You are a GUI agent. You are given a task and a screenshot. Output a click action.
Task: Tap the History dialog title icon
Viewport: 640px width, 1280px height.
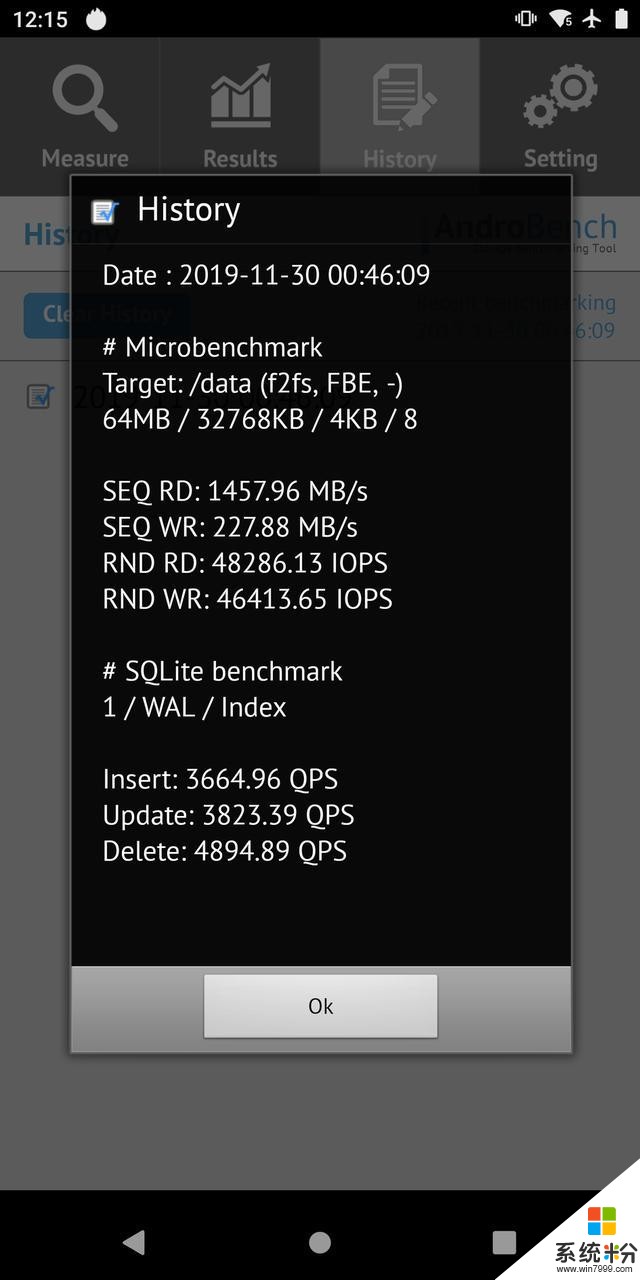tap(105, 211)
